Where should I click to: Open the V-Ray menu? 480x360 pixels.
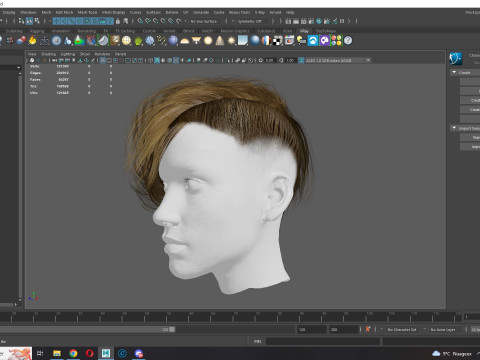(260, 12)
